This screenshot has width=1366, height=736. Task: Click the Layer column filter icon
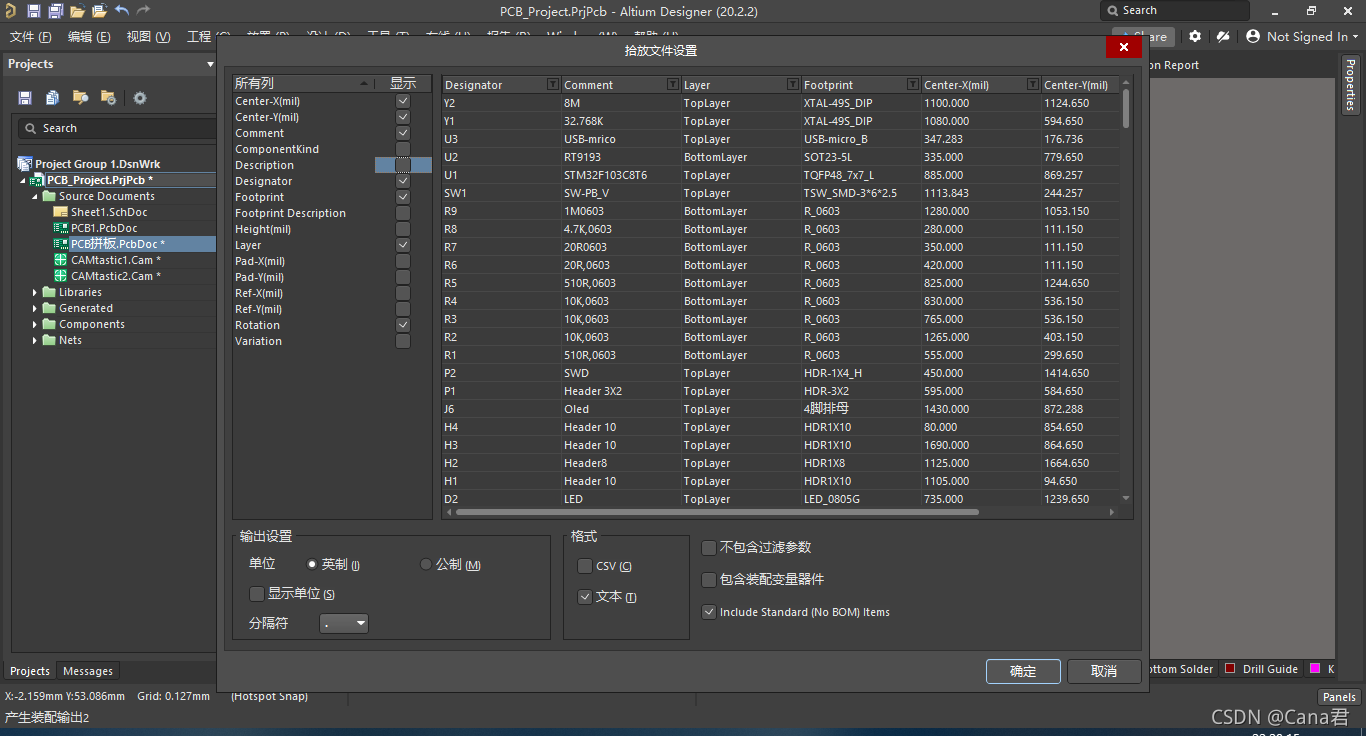pos(793,85)
